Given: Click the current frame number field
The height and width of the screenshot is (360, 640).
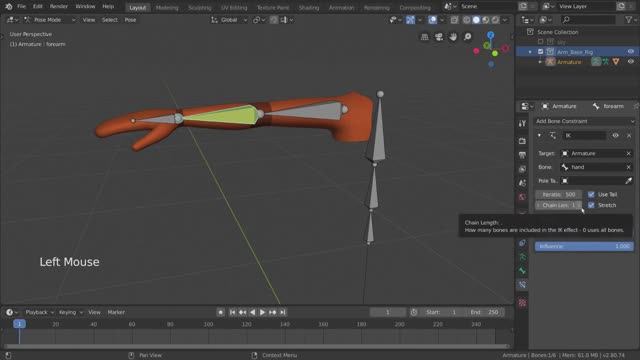Looking at the screenshot, I should coord(388,312).
